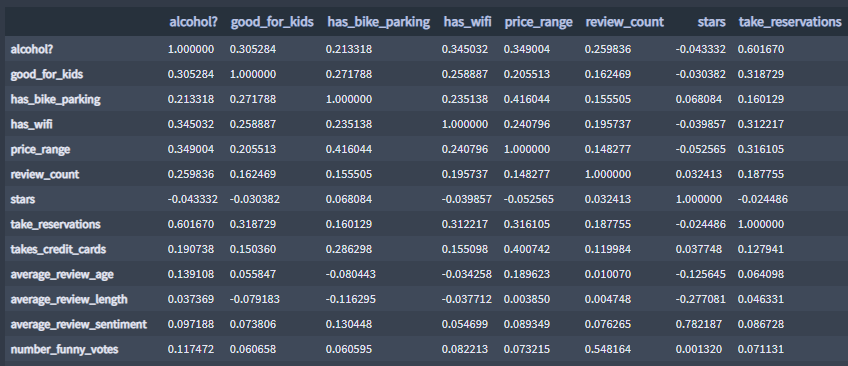The image size is (848, 366).
Task: Click the 'price_range' column header
Action: [x=538, y=22]
